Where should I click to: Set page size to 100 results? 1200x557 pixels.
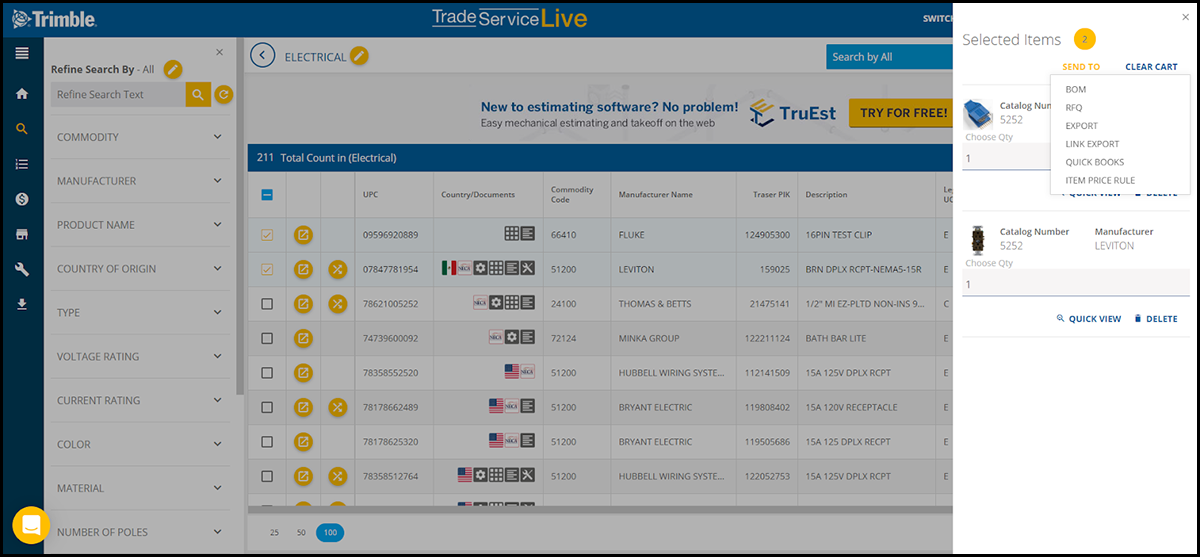click(330, 533)
